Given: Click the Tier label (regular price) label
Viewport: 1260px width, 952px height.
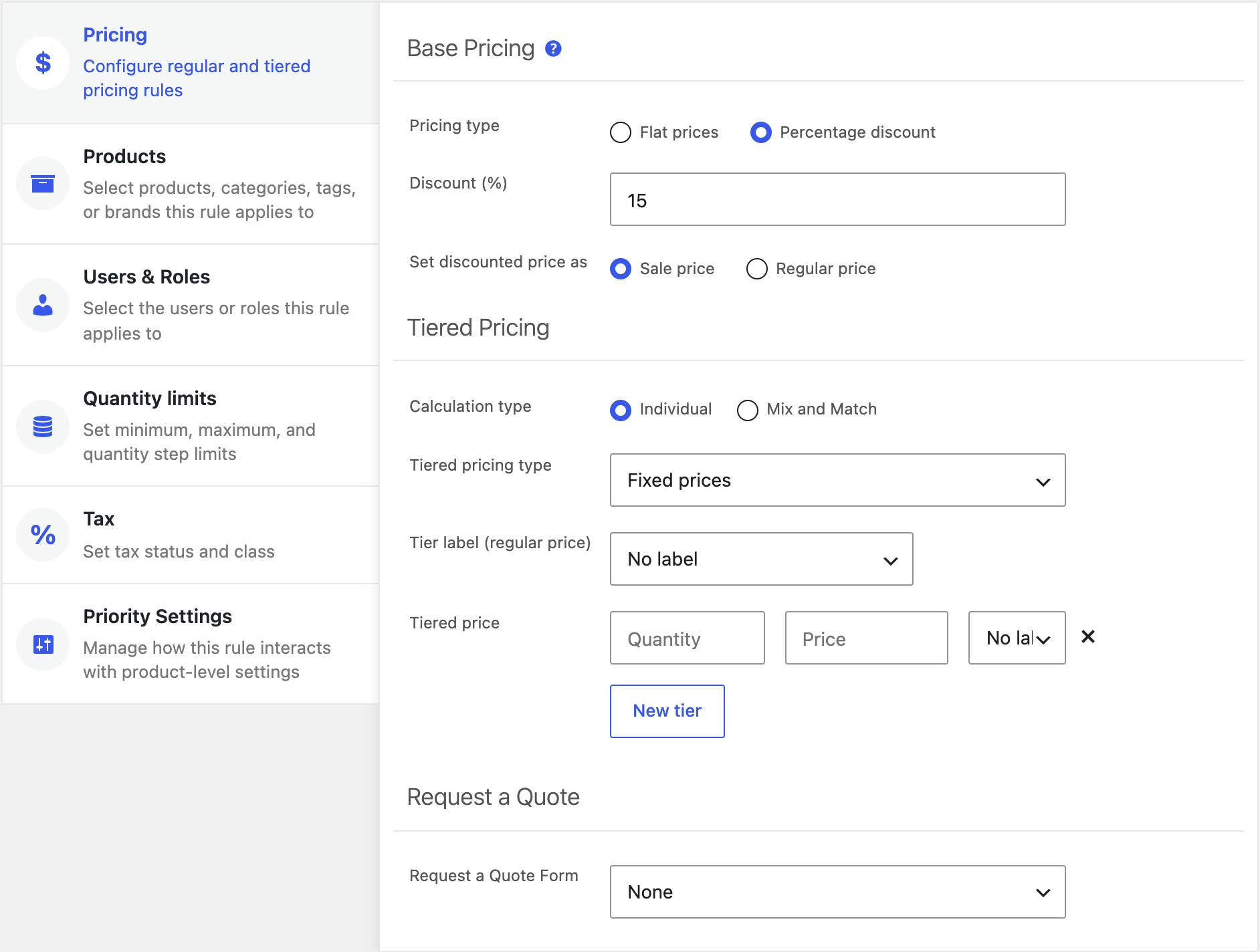Looking at the screenshot, I should click(500, 543).
